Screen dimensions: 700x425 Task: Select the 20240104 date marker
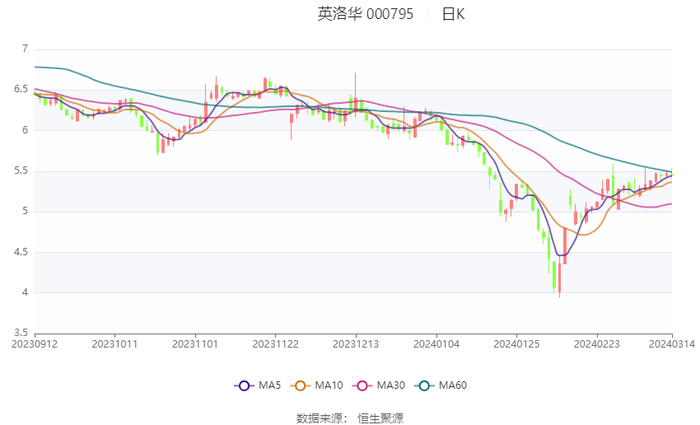(436, 344)
